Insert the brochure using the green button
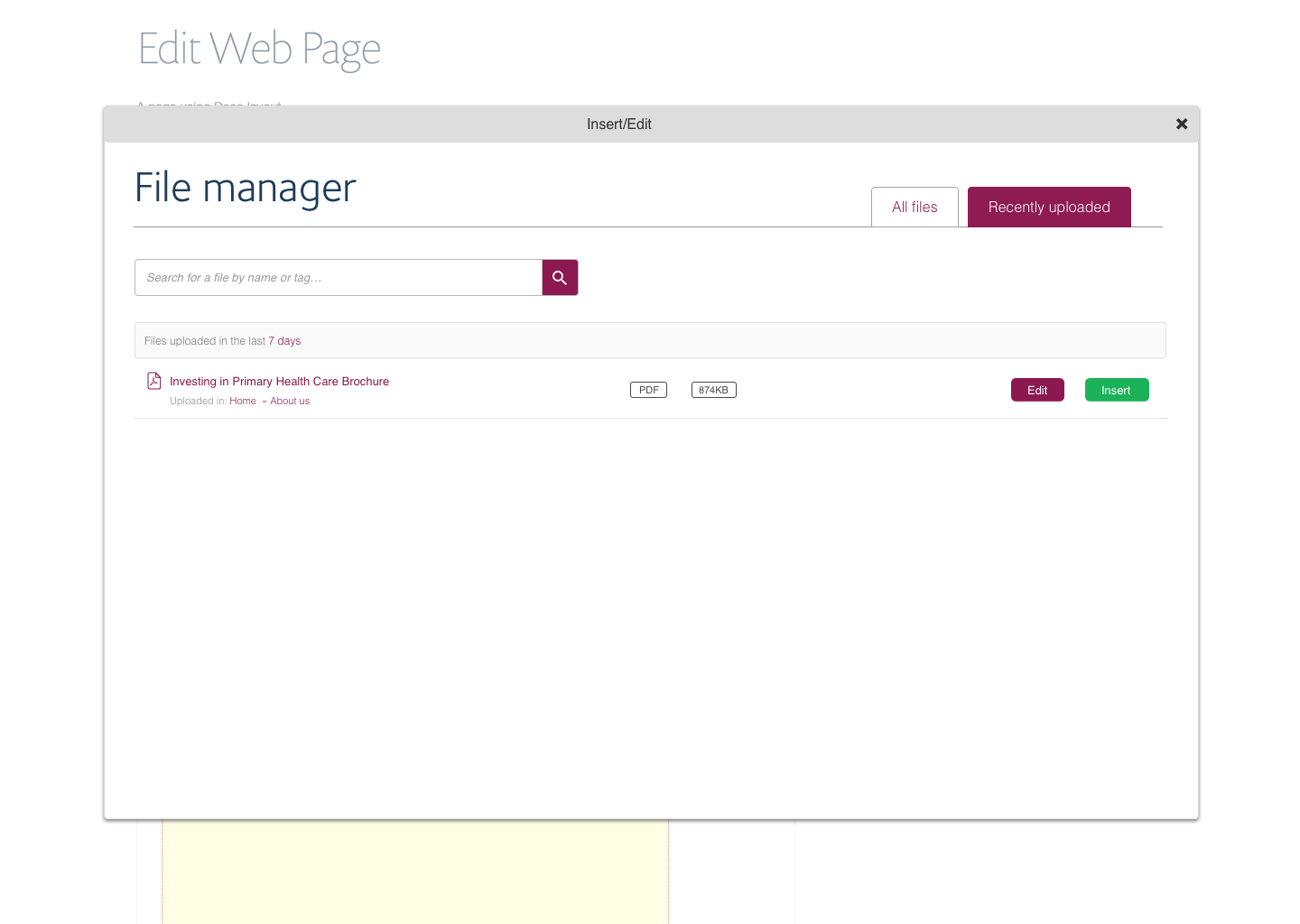The height and width of the screenshot is (924, 1300). click(x=1116, y=390)
